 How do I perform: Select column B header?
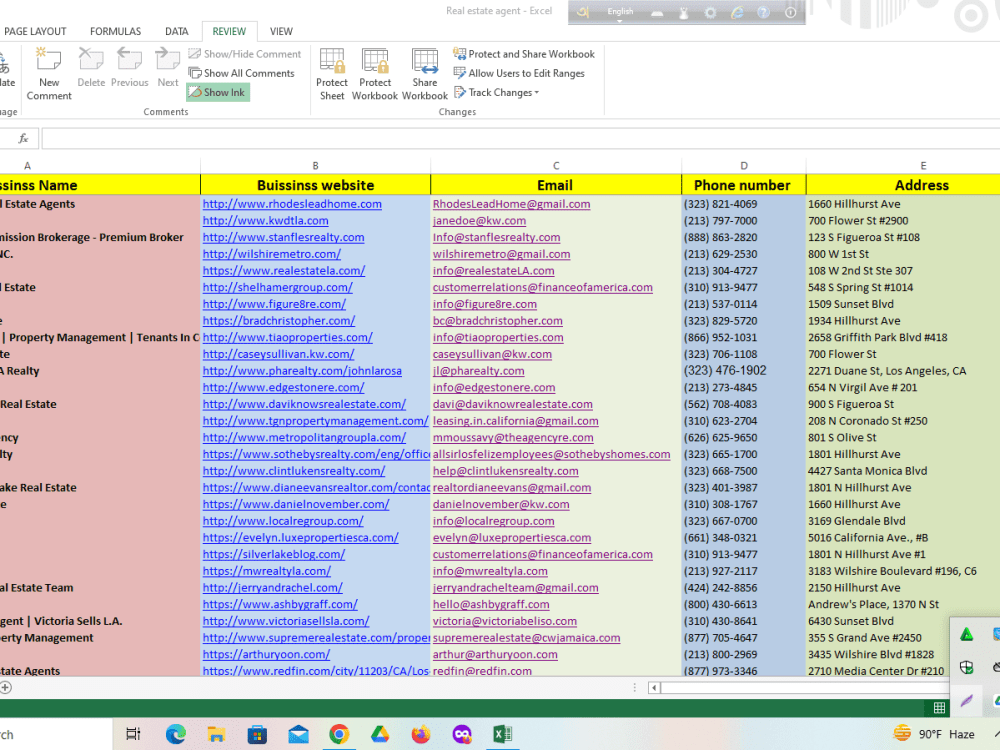tap(315, 166)
